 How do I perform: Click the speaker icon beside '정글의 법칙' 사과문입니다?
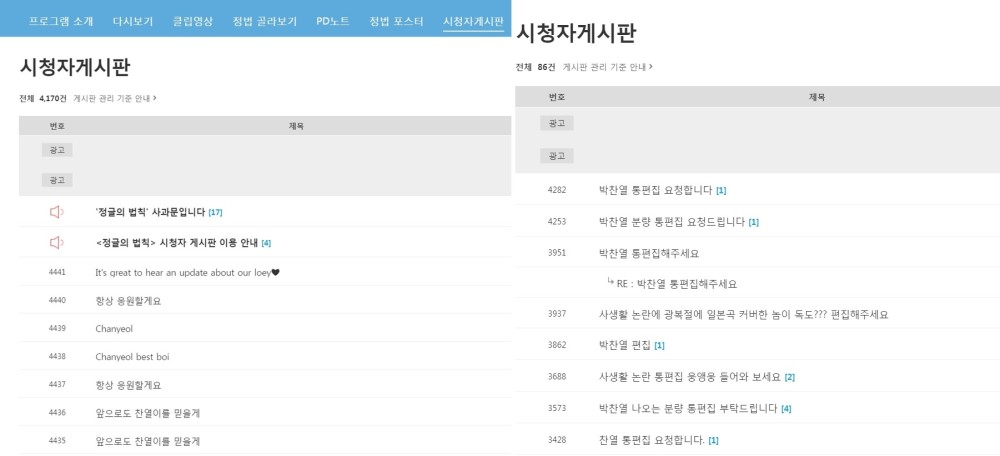pos(57,212)
